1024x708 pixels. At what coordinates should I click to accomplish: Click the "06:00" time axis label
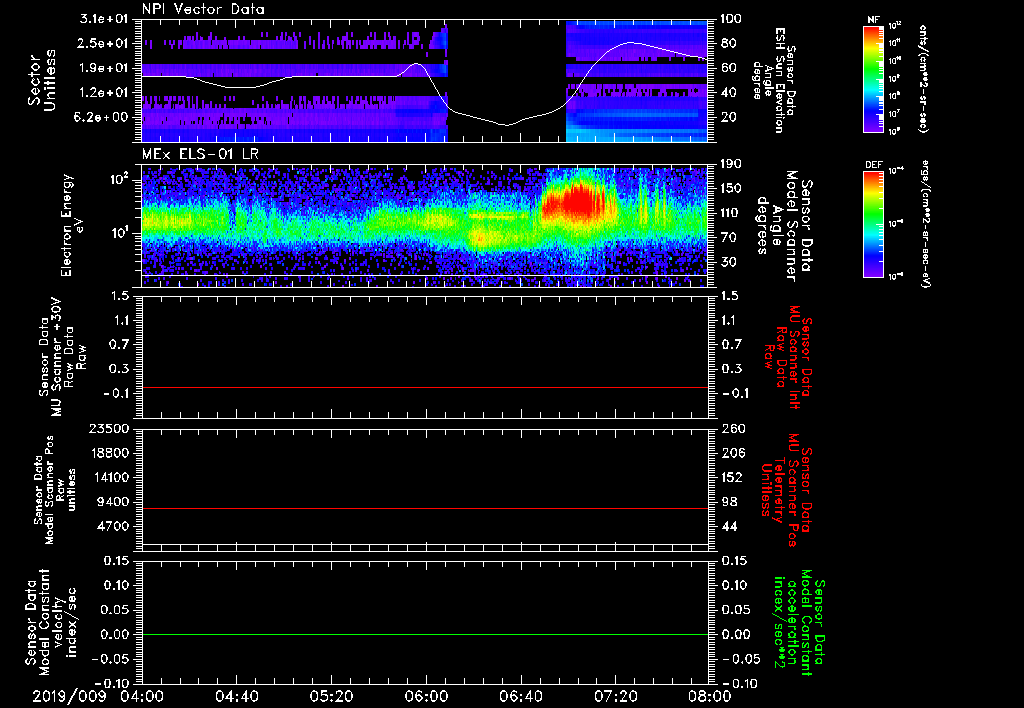[x=425, y=696]
